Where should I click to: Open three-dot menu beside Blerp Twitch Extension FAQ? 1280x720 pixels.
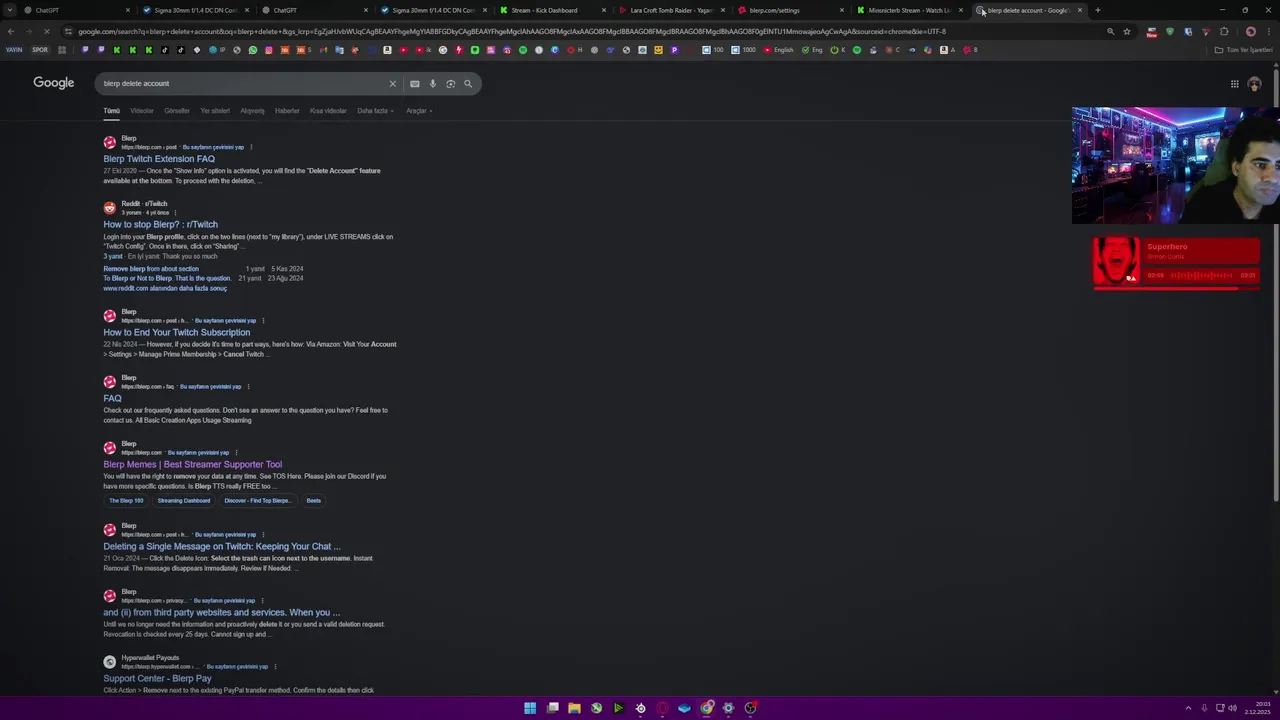pyautogui.click(x=250, y=147)
